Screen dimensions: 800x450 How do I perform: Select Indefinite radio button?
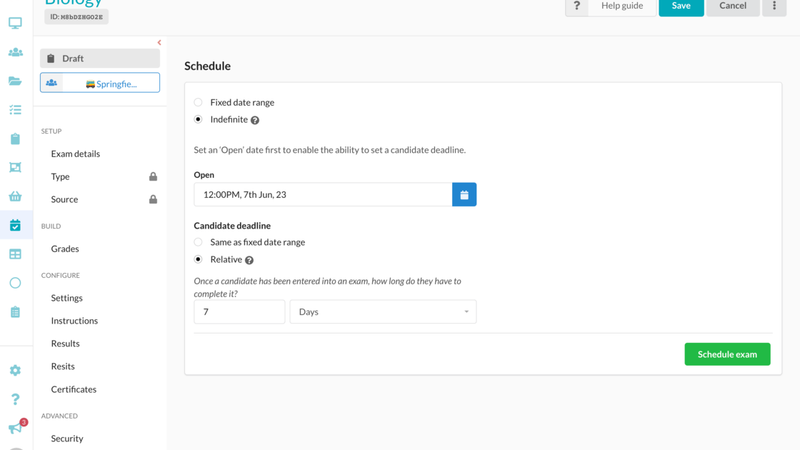(x=198, y=119)
